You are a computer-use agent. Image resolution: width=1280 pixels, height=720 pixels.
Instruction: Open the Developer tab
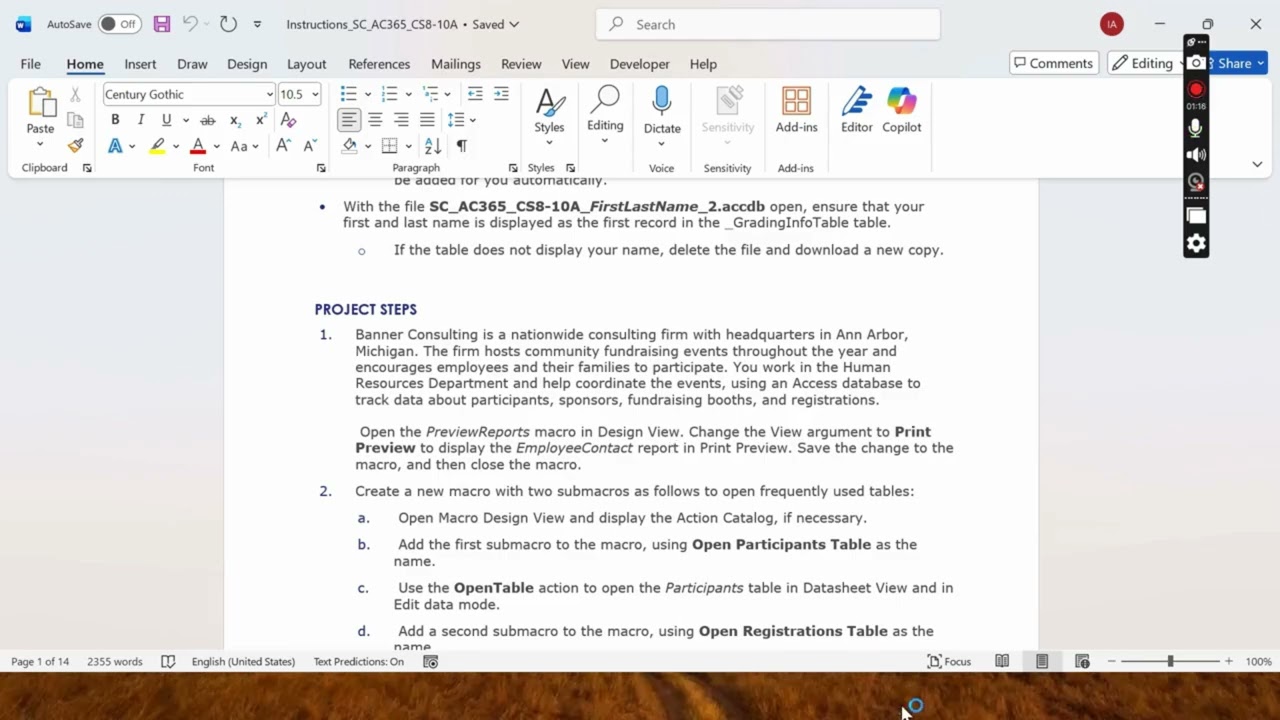639,64
